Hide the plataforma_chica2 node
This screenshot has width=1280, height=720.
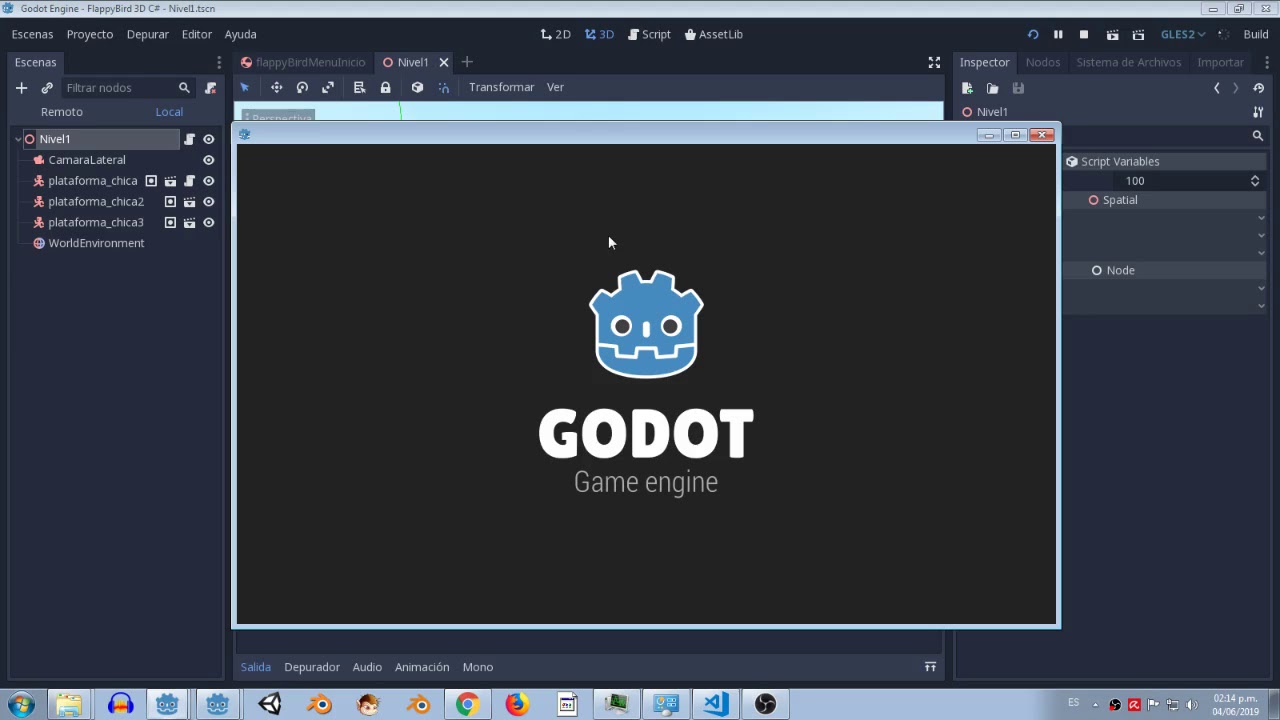209,202
